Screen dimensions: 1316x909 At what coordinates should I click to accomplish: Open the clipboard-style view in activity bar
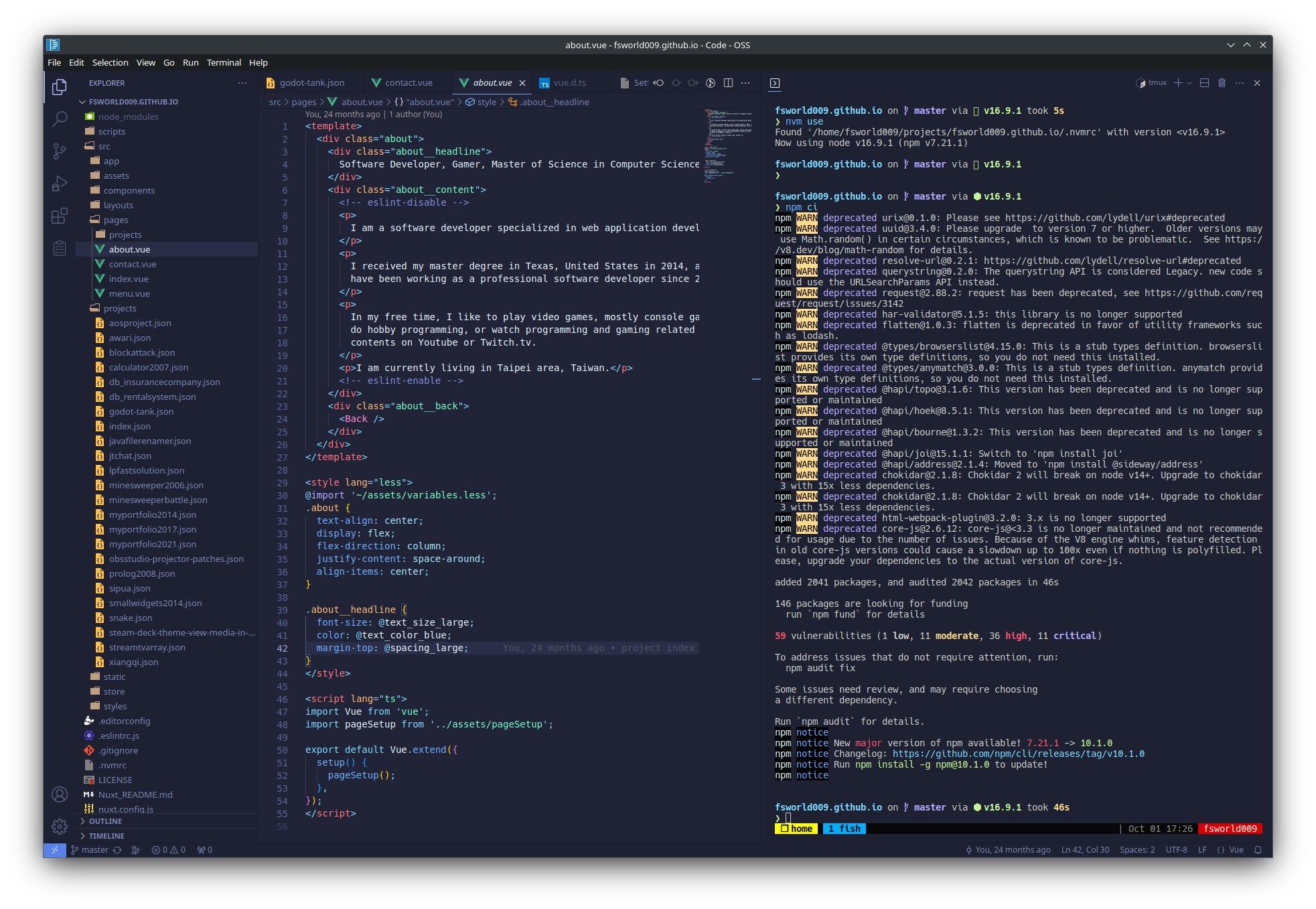(x=60, y=248)
